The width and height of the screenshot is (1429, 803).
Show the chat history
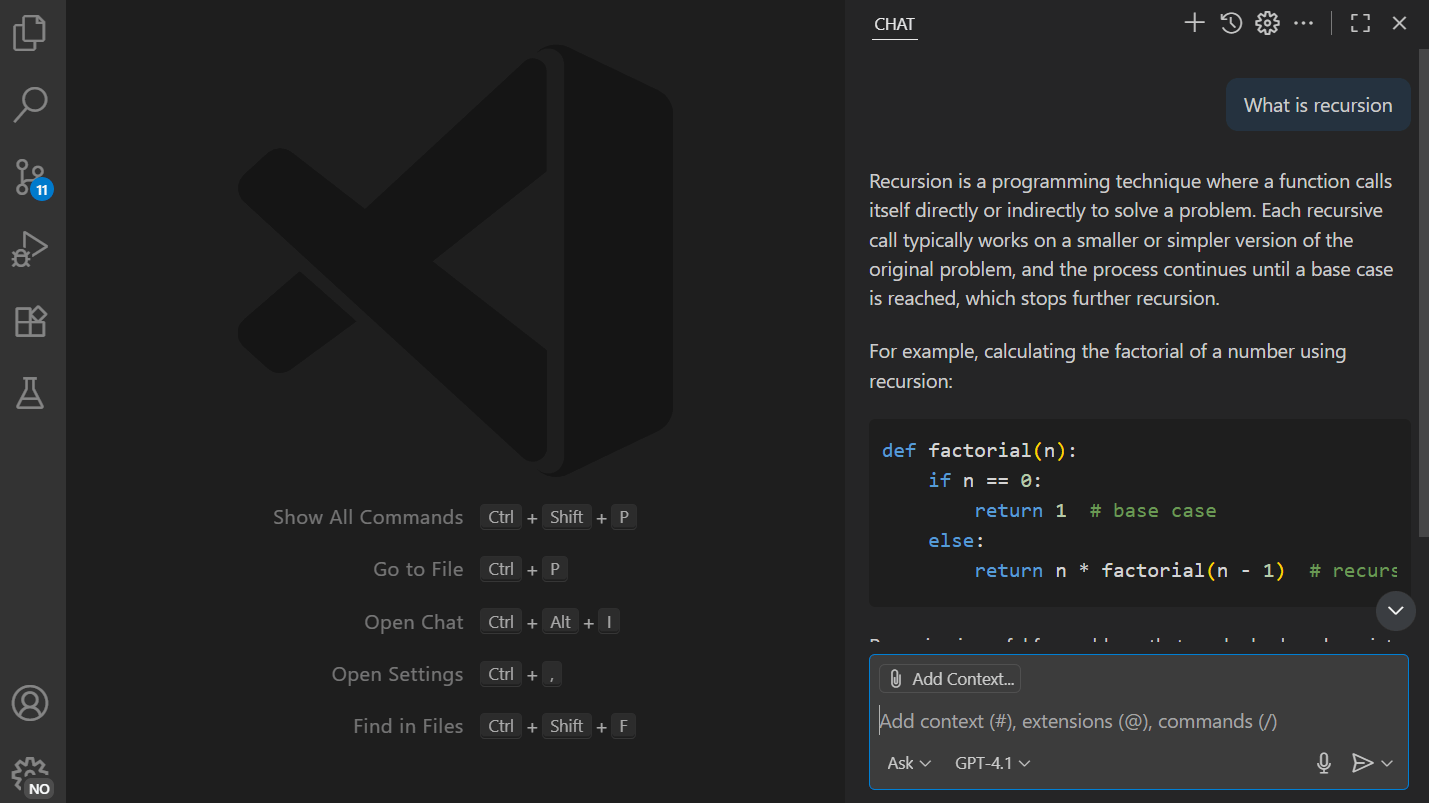coord(1230,22)
